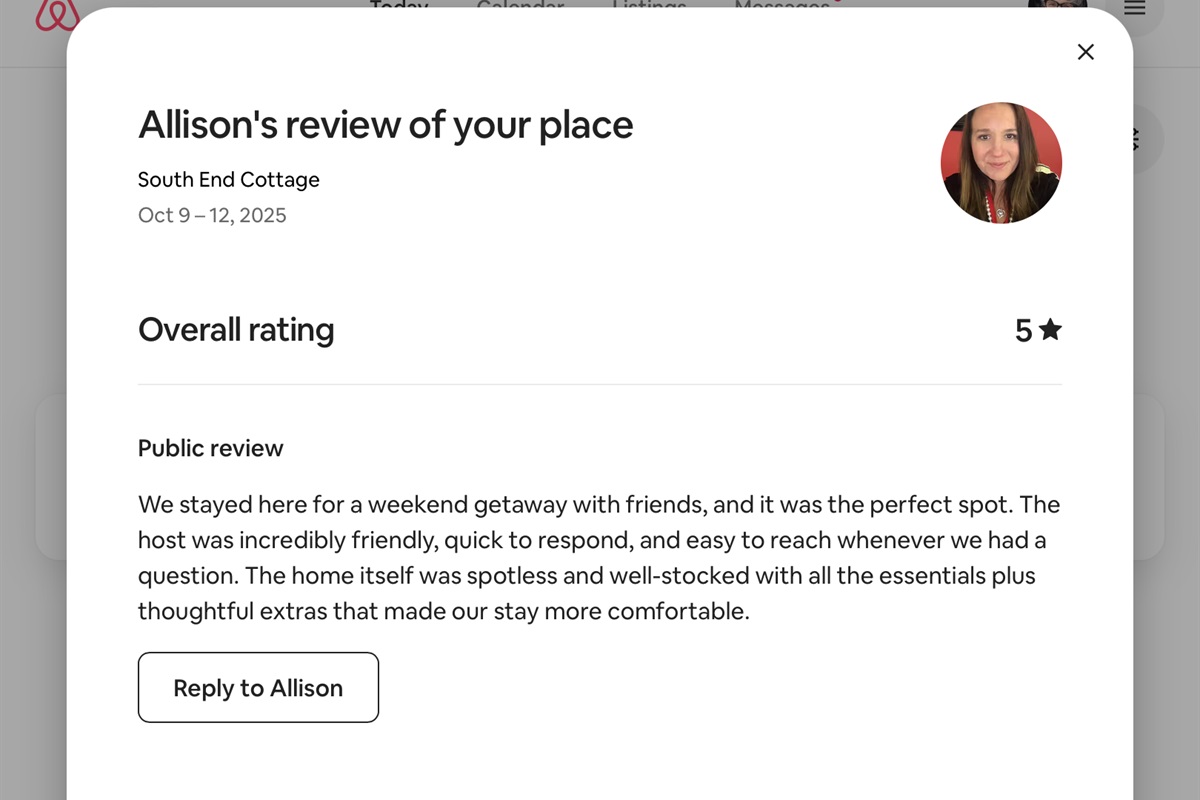Viewport: 1200px width, 800px height.
Task: Click the 5-star overall rating value
Action: (1023, 329)
